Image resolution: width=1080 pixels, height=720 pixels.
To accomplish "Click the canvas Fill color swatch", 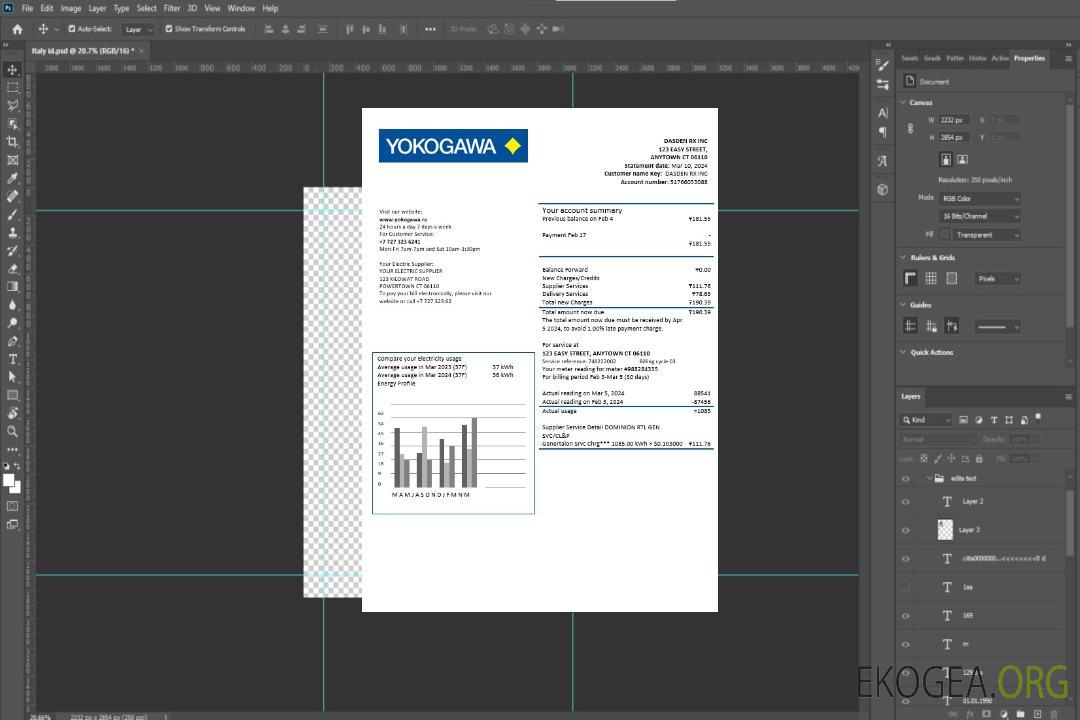I will point(945,235).
